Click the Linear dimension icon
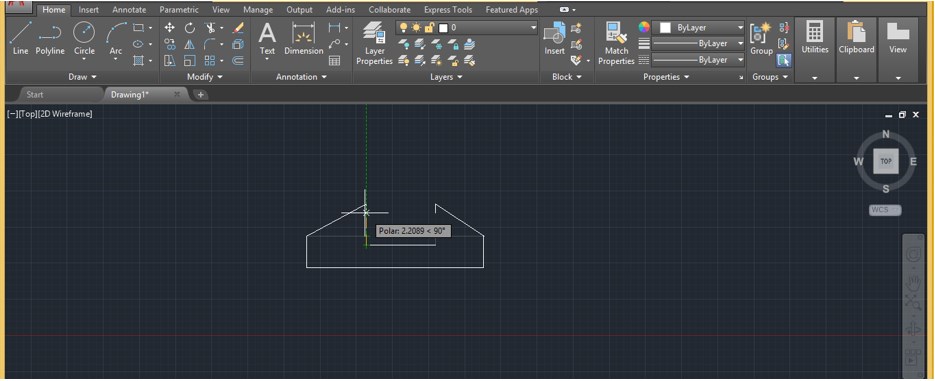This screenshot has height=381, width=935. [335, 27]
